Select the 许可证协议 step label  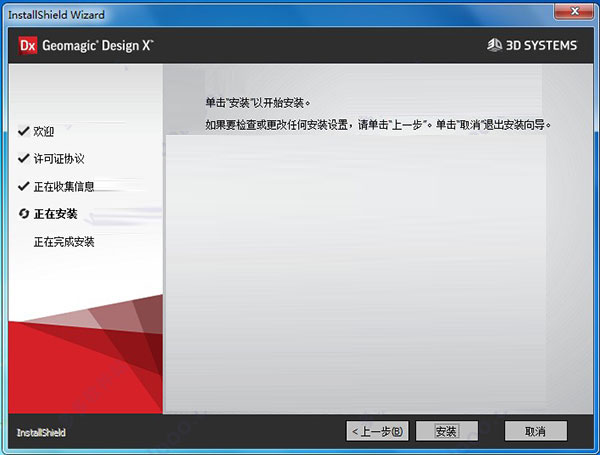(x=59, y=159)
